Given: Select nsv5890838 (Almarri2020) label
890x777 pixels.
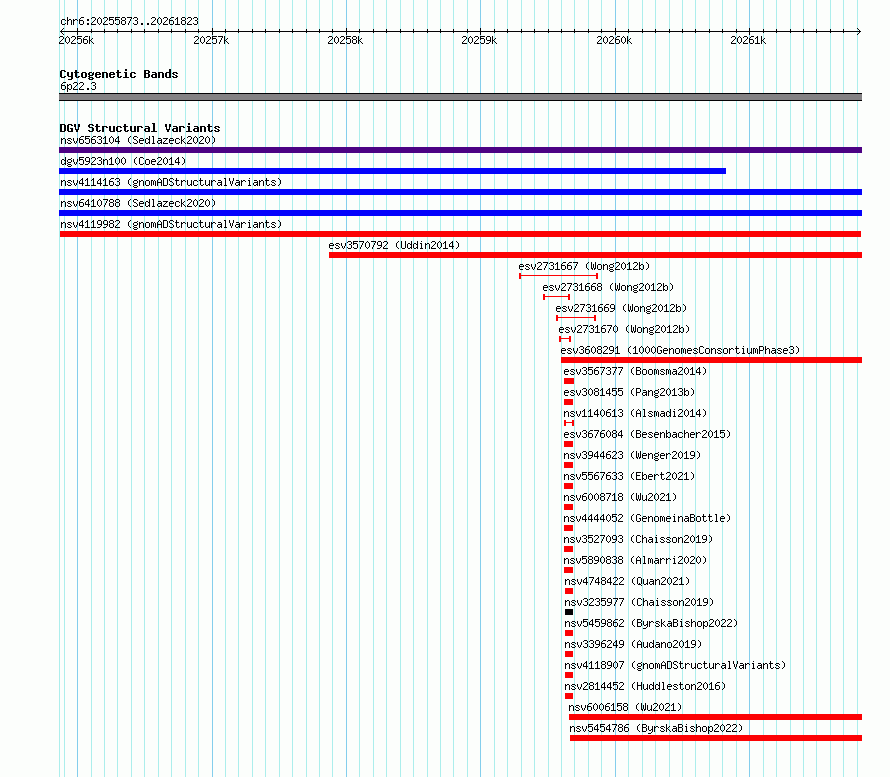Looking at the screenshot, I should [635, 560].
